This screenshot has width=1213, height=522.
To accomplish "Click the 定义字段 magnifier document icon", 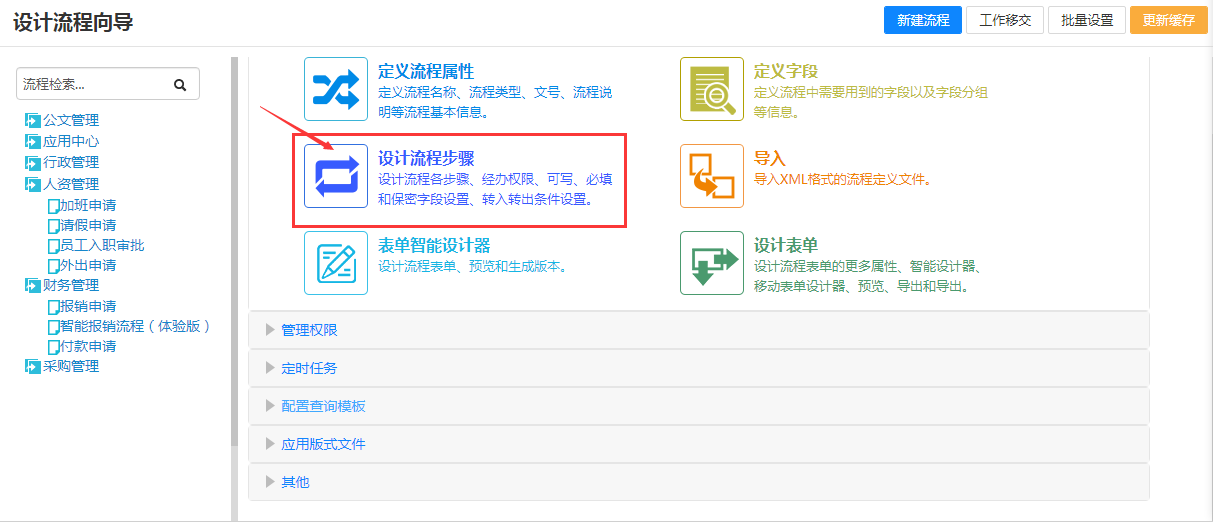I will click(711, 89).
